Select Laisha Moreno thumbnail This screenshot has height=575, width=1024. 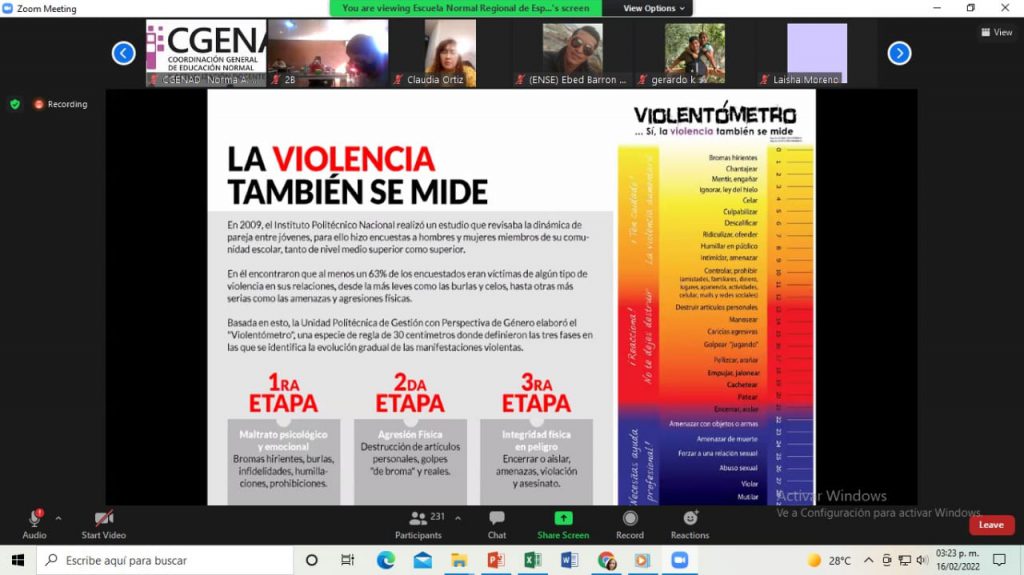(817, 53)
